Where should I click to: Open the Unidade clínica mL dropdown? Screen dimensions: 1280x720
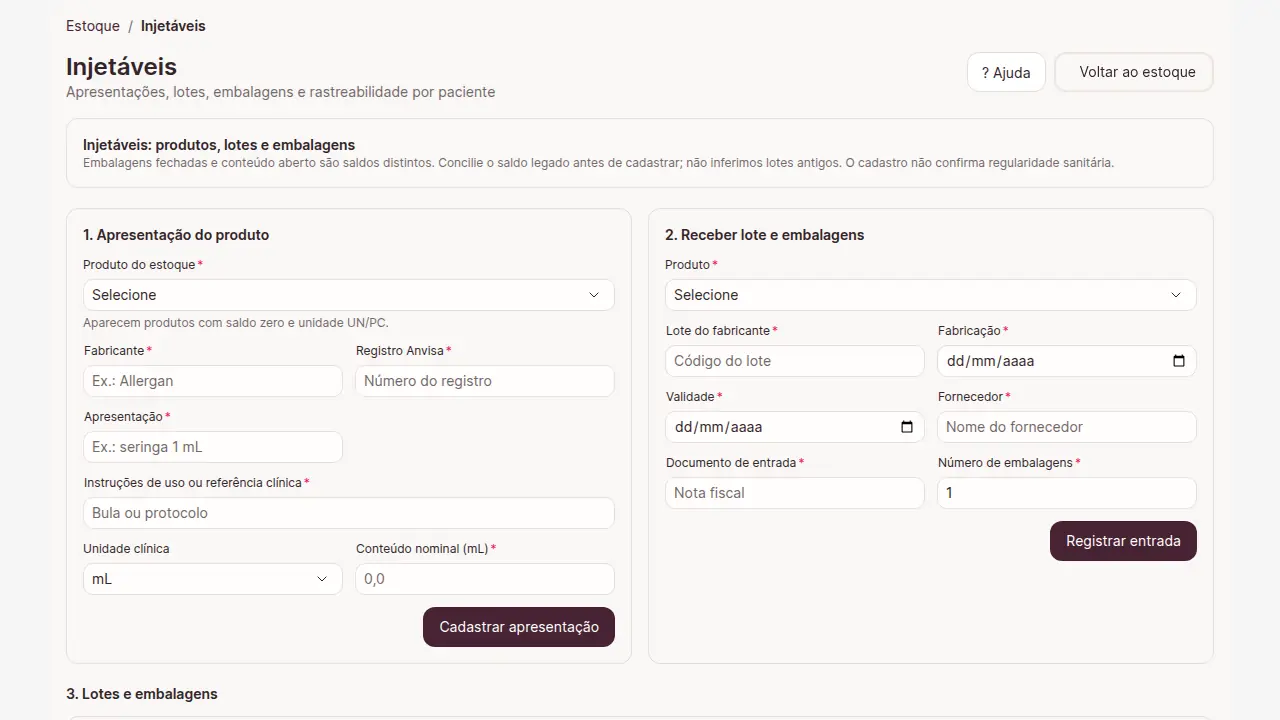(x=213, y=579)
